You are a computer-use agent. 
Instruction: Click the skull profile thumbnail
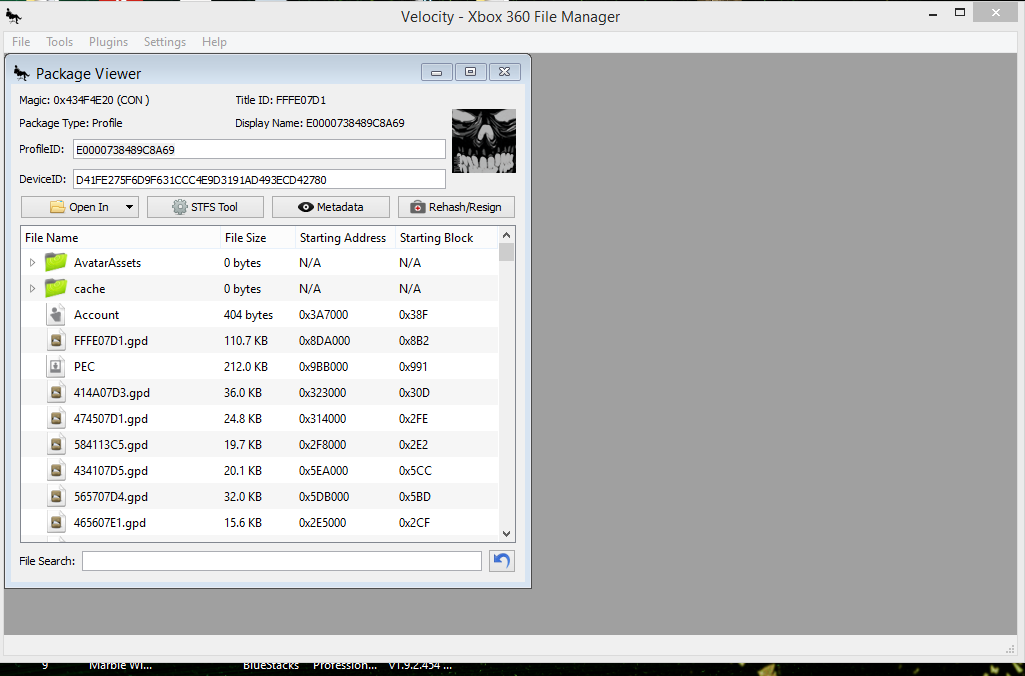pyautogui.click(x=484, y=141)
